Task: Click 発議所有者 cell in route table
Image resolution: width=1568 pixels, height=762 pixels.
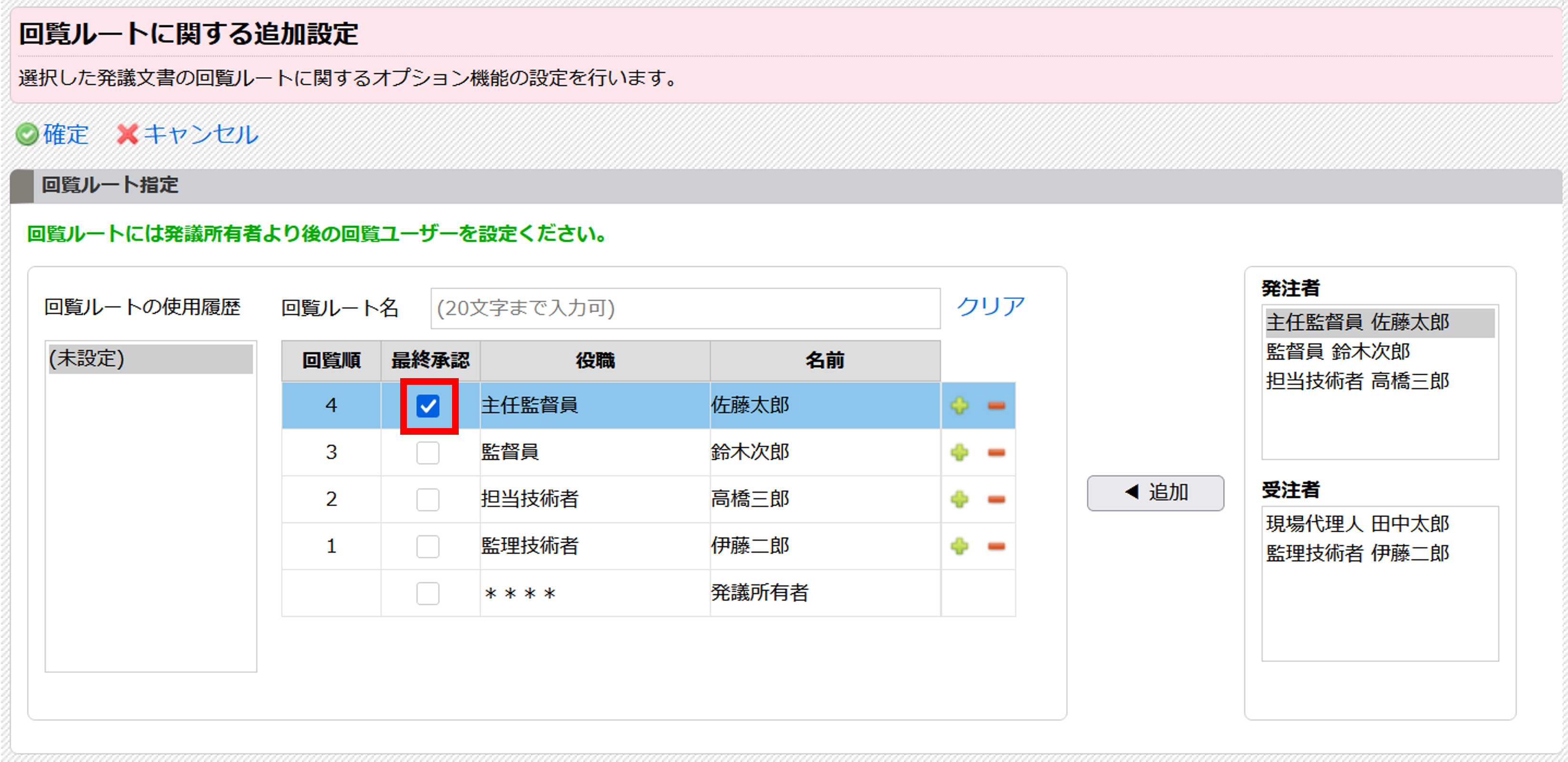Action: pos(825,593)
